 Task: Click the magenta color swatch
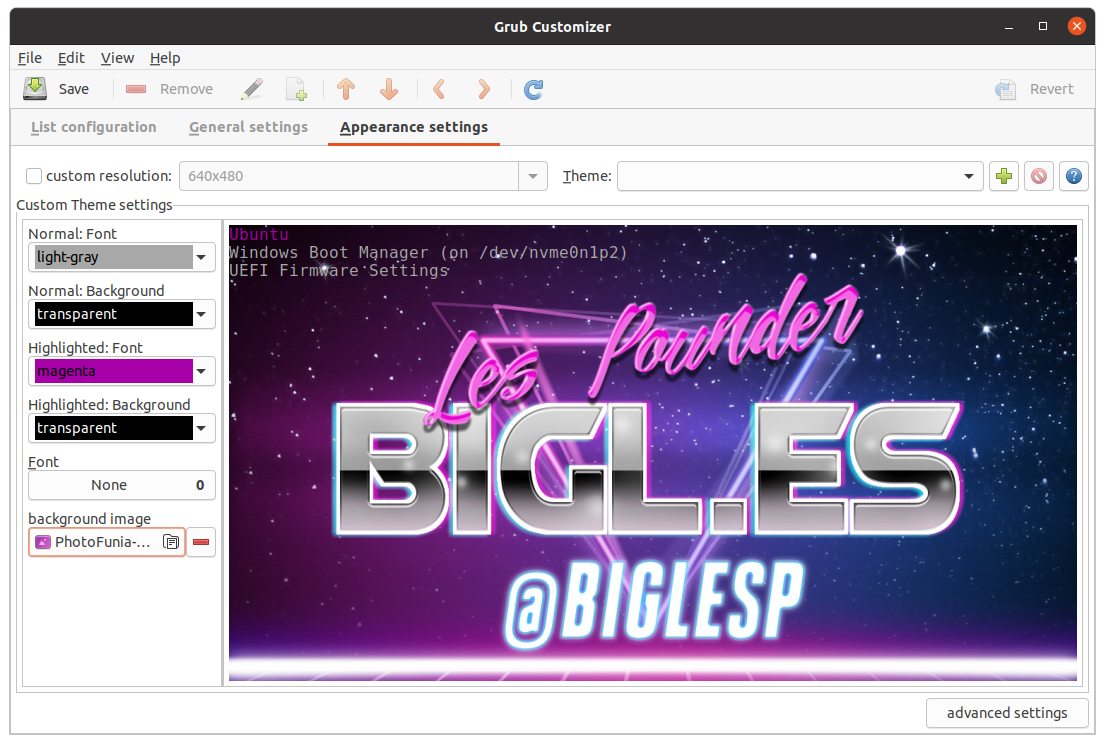coord(113,371)
